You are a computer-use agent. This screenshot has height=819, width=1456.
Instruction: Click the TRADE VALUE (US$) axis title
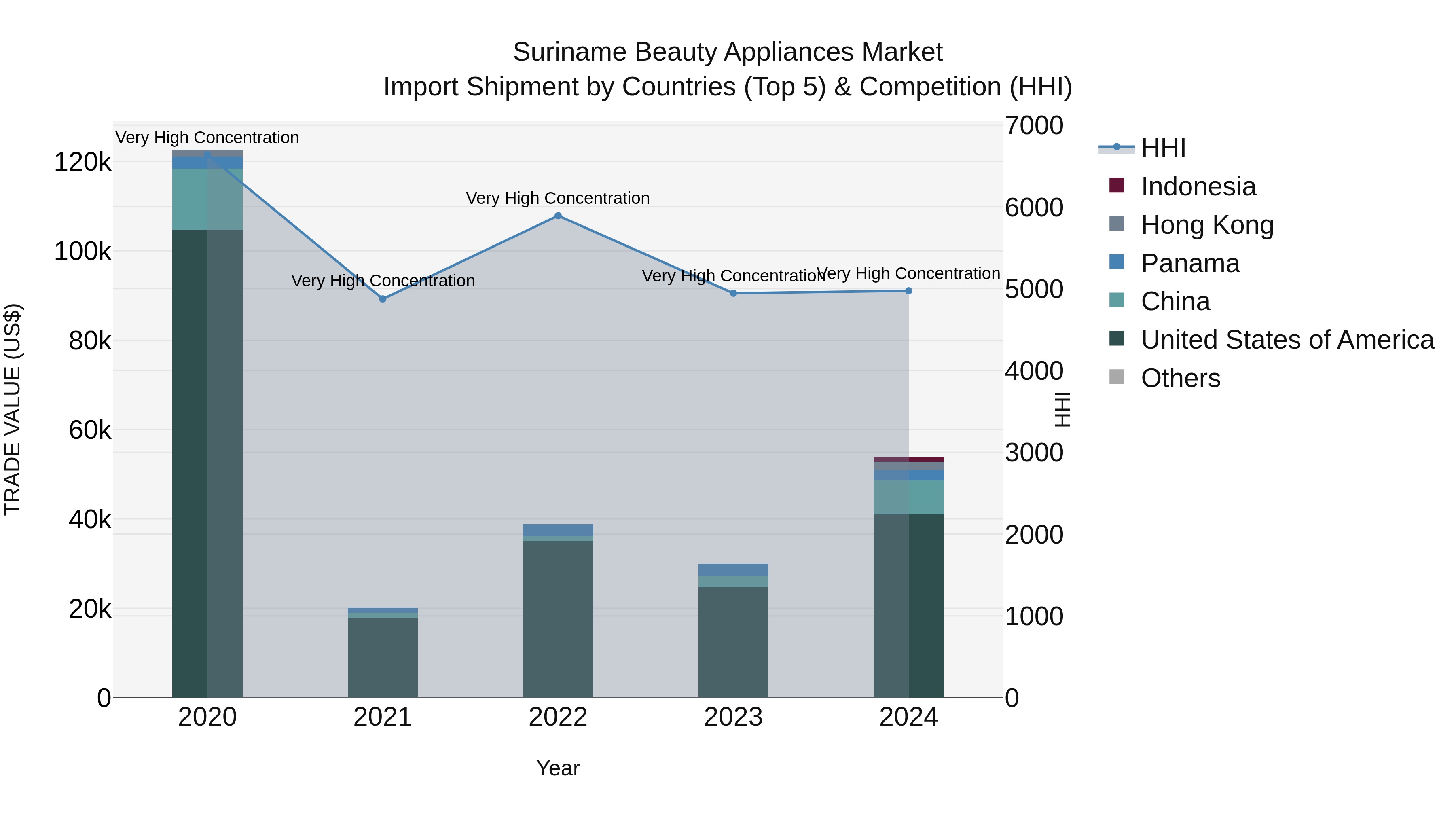(13, 409)
